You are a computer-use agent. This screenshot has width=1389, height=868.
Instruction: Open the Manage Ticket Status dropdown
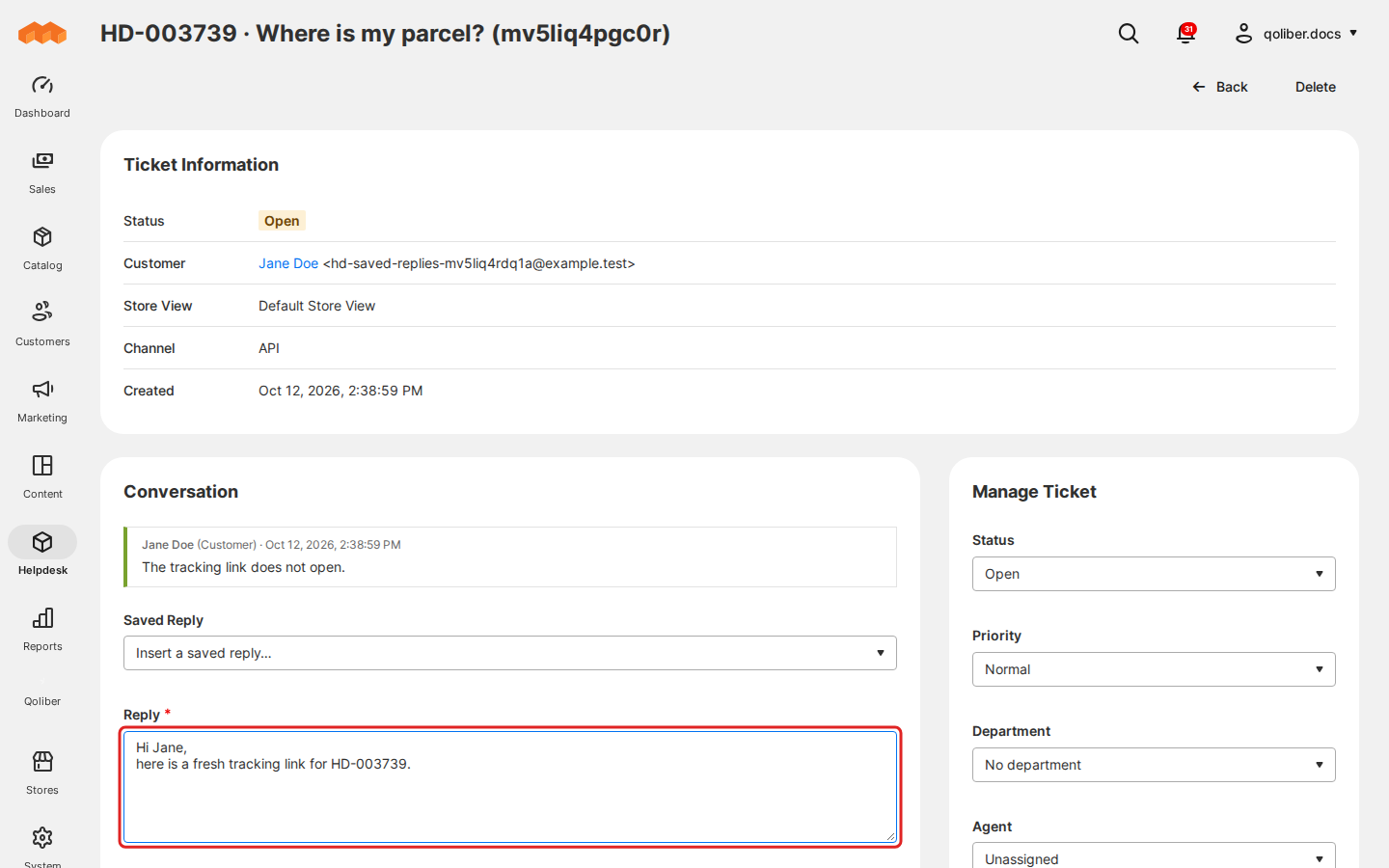click(x=1154, y=574)
